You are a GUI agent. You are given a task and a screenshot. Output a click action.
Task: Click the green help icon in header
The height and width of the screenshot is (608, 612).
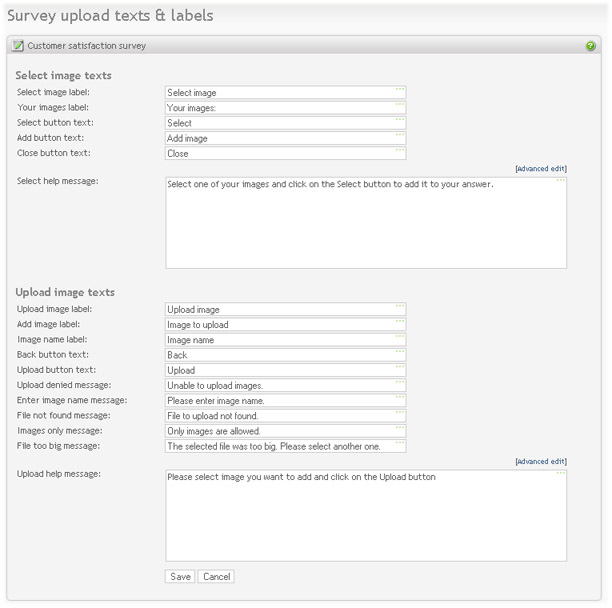click(x=590, y=46)
